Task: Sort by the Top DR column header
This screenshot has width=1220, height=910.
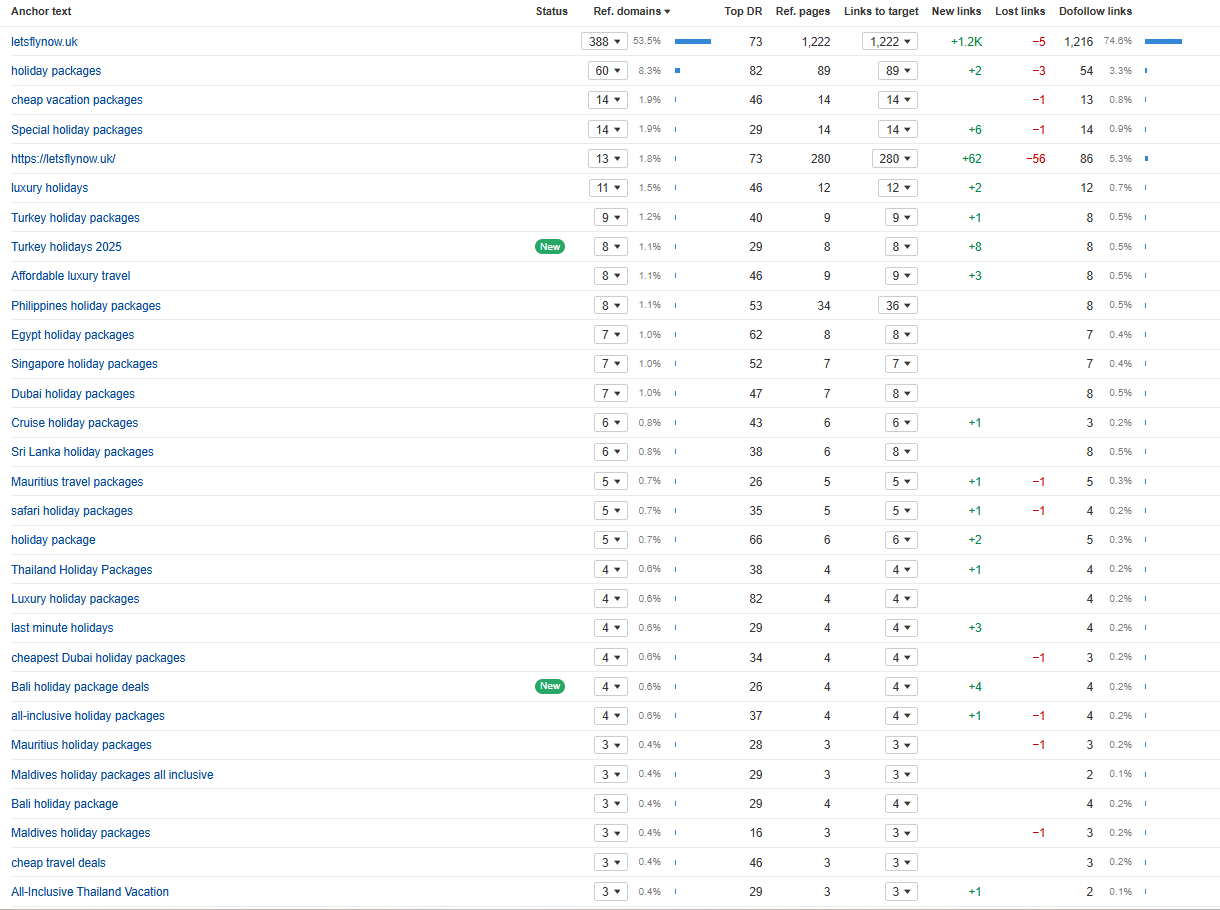Action: [743, 12]
